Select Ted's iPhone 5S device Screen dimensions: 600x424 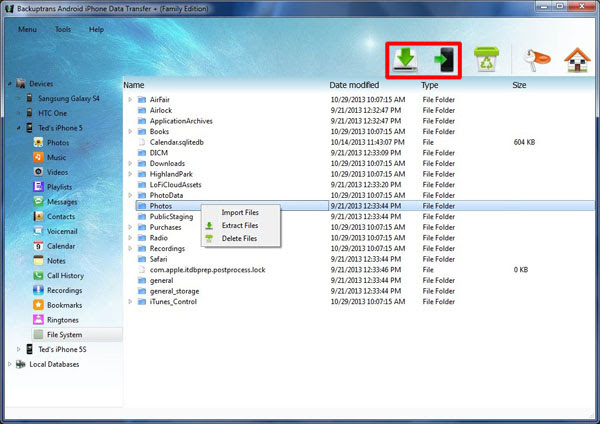[62, 349]
